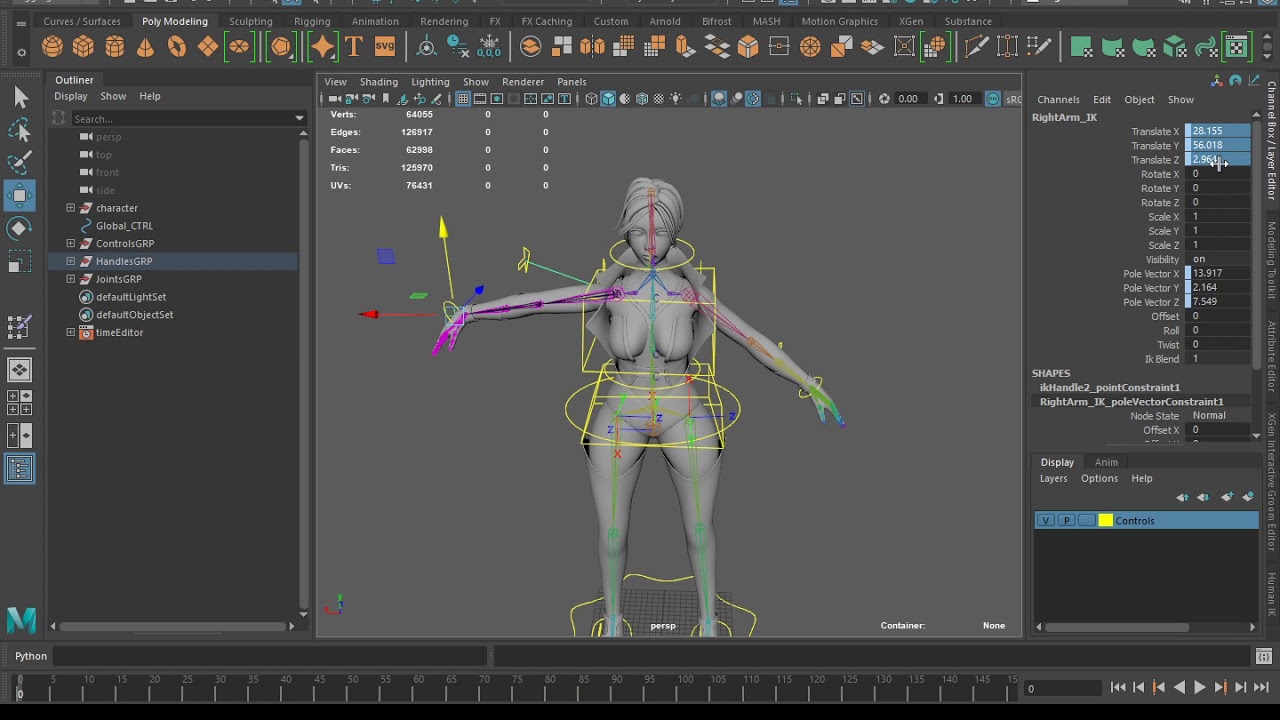Select ikHandle2_pointConstraint1 in Shapes list
1280x720 pixels.
pos(1110,388)
